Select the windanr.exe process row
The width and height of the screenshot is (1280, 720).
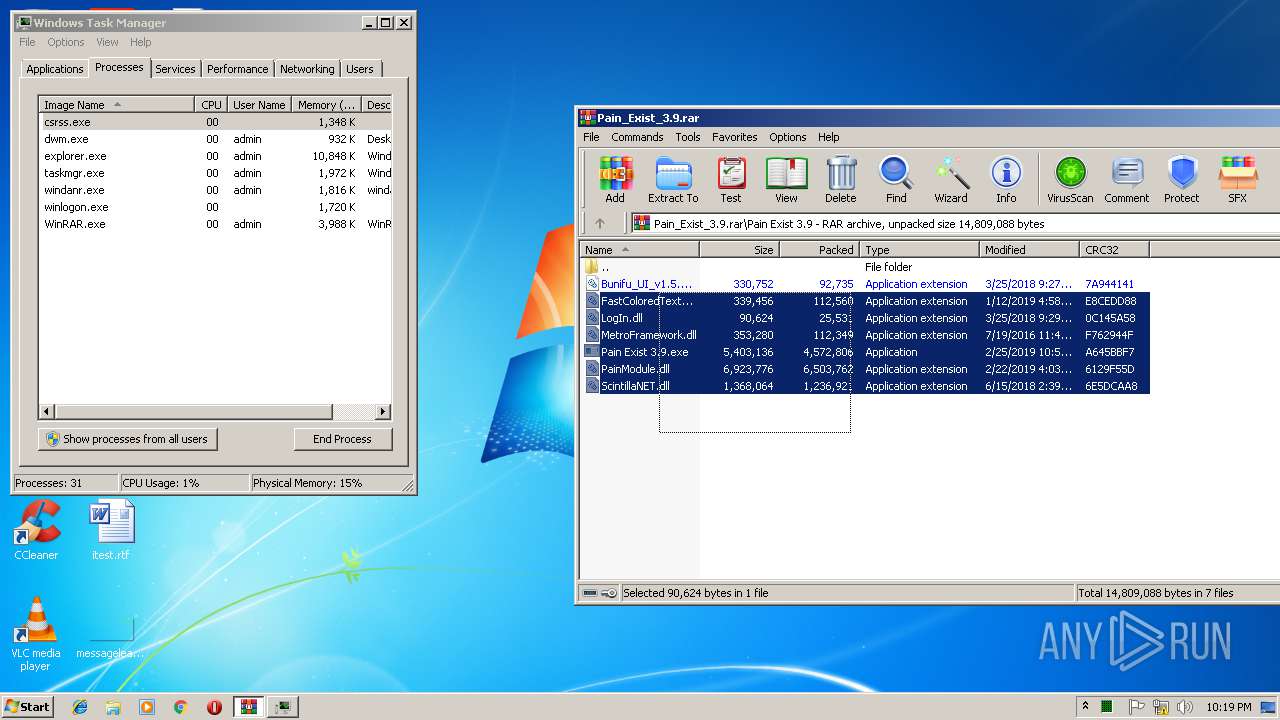point(215,190)
